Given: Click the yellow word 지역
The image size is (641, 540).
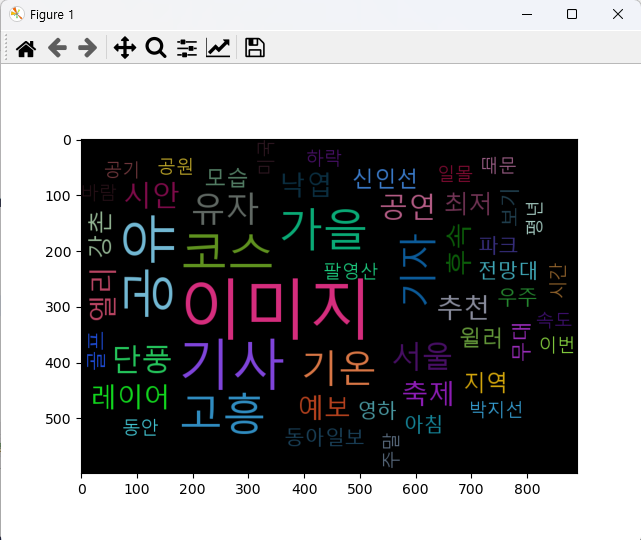Looking at the screenshot, I should click(x=486, y=382).
